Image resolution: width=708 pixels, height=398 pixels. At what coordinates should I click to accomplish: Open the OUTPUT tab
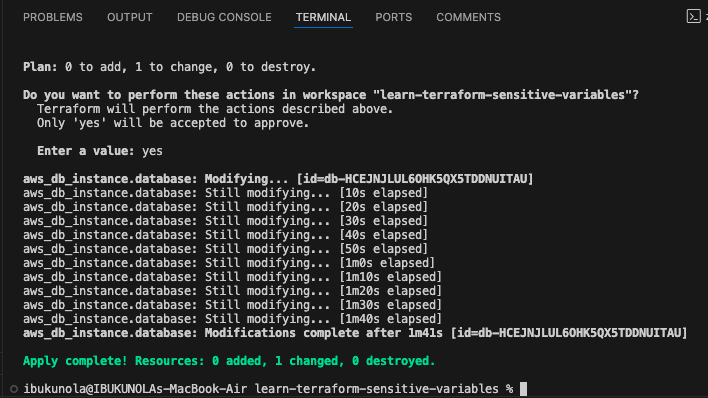tap(130, 17)
